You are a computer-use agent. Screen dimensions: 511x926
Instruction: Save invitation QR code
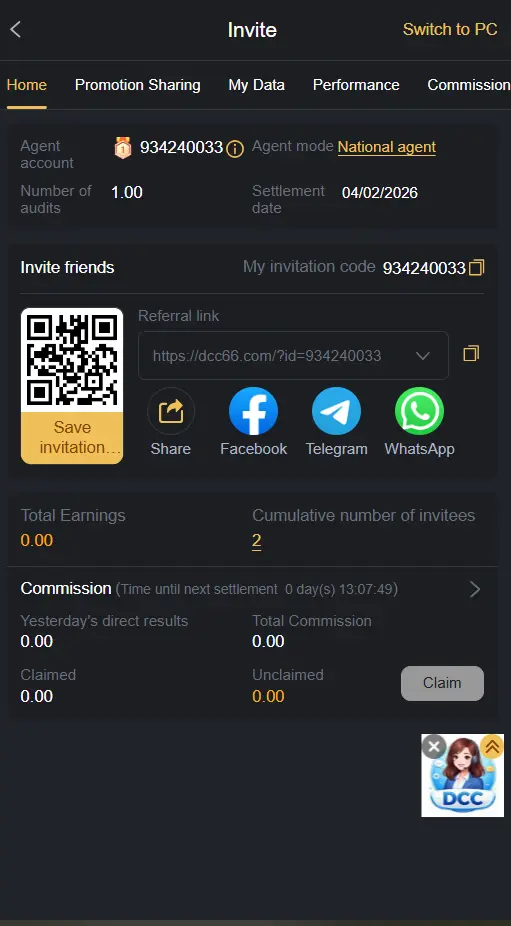pos(72,438)
